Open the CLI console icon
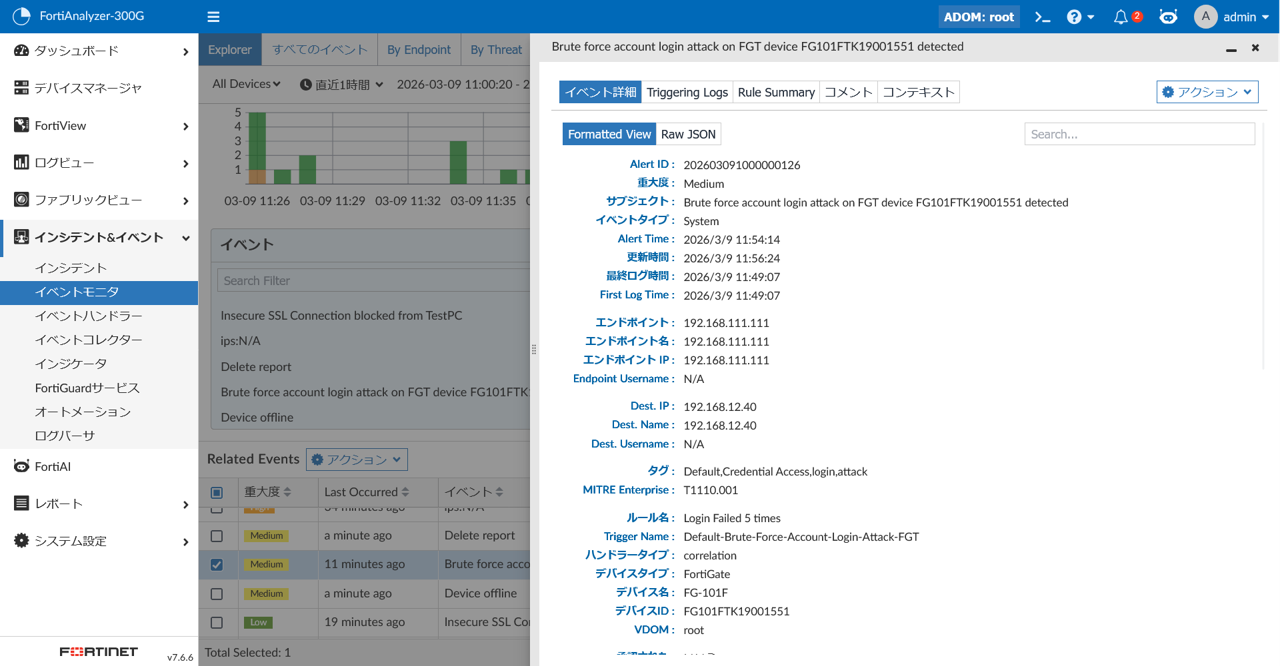Screen dimensions: 1280x666 click(x=1042, y=17)
